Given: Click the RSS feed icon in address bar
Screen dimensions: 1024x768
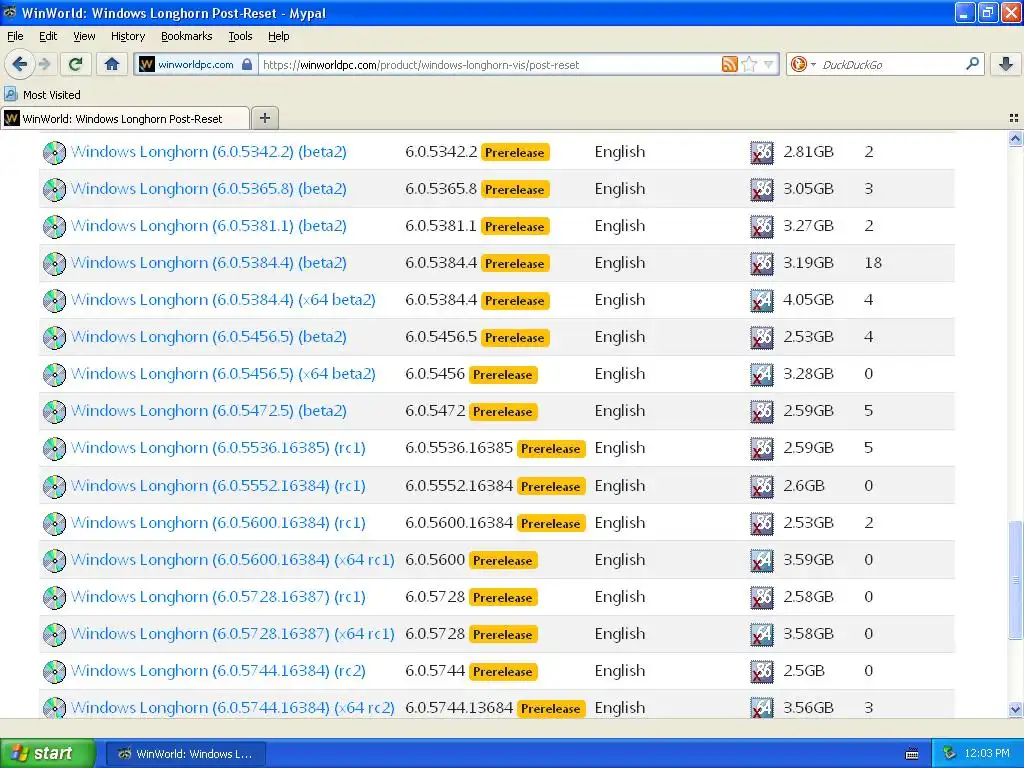Looking at the screenshot, I should click(729, 64).
